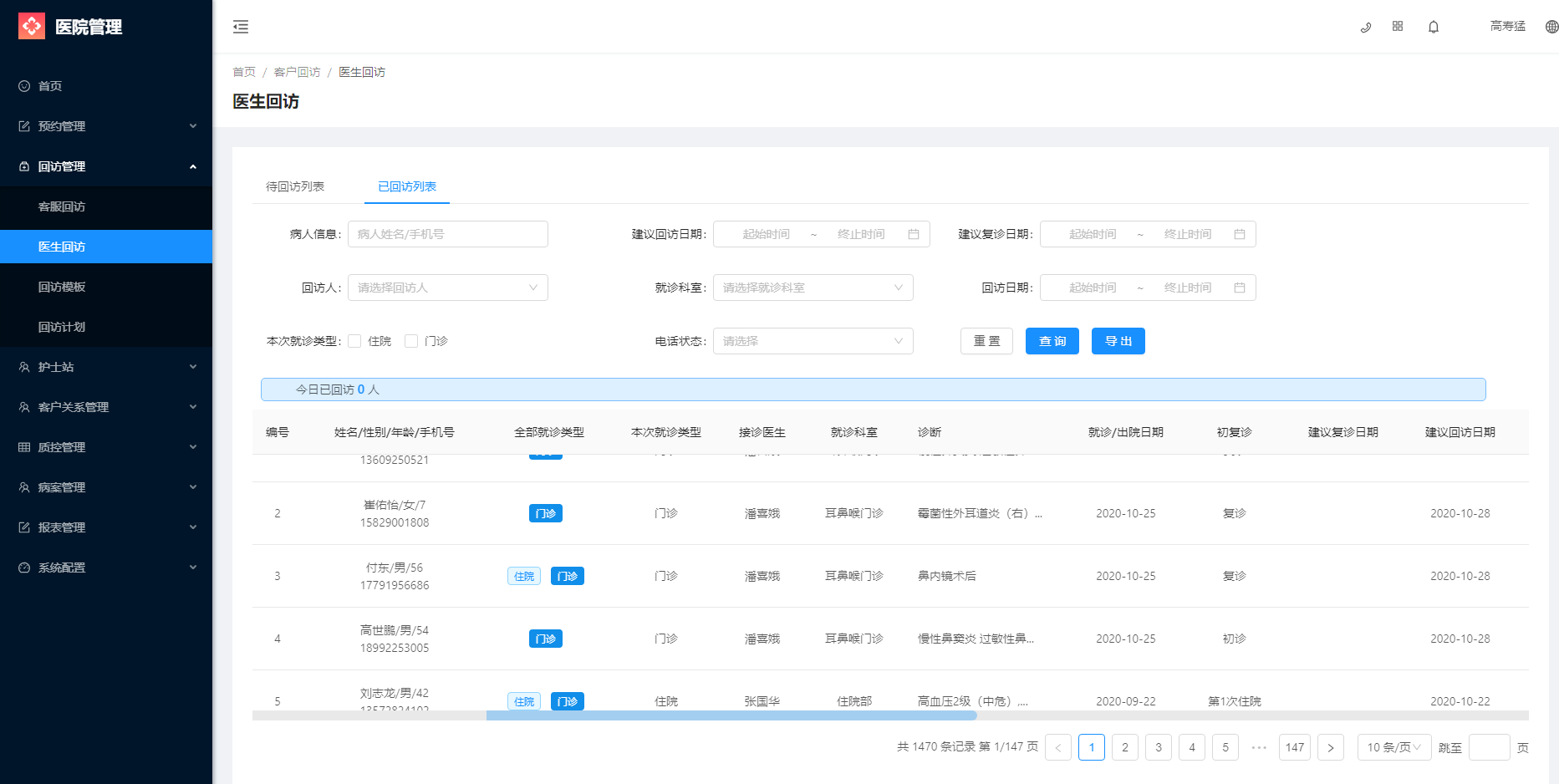Click the 客户关系管理 person icon
Screen dimensions: 1559x784
(x=24, y=407)
